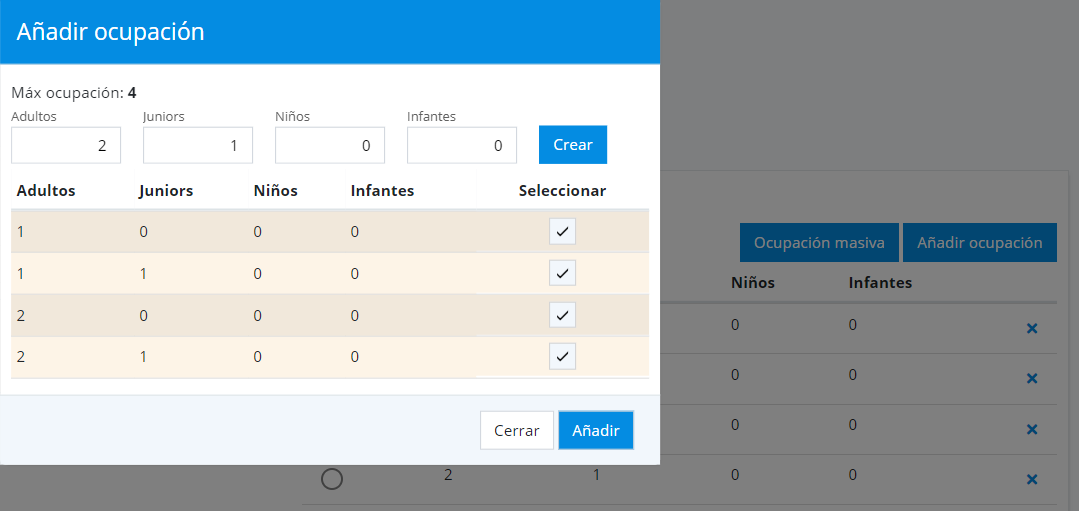The height and width of the screenshot is (511, 1079).
Task: Delete the fourth occupancy row via X icon
Action: coord(1032,480)
